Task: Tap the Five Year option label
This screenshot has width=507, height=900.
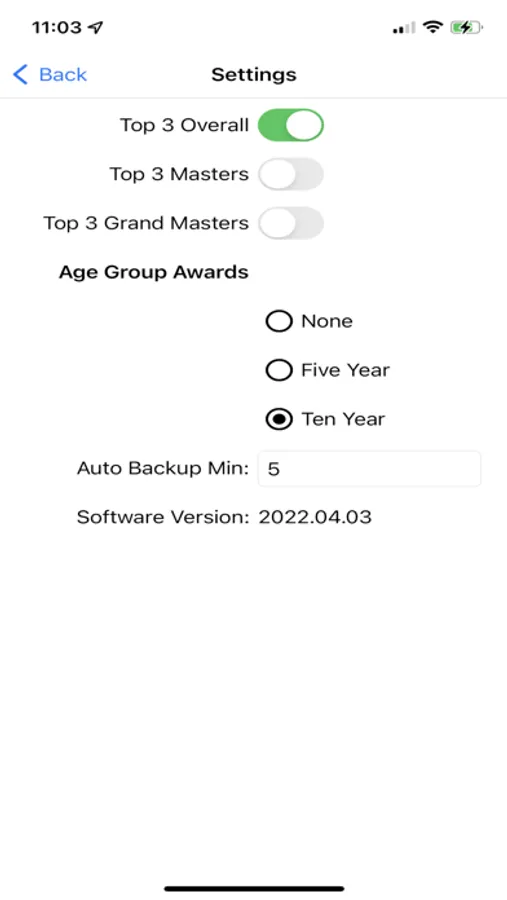Action: point(346,370)
